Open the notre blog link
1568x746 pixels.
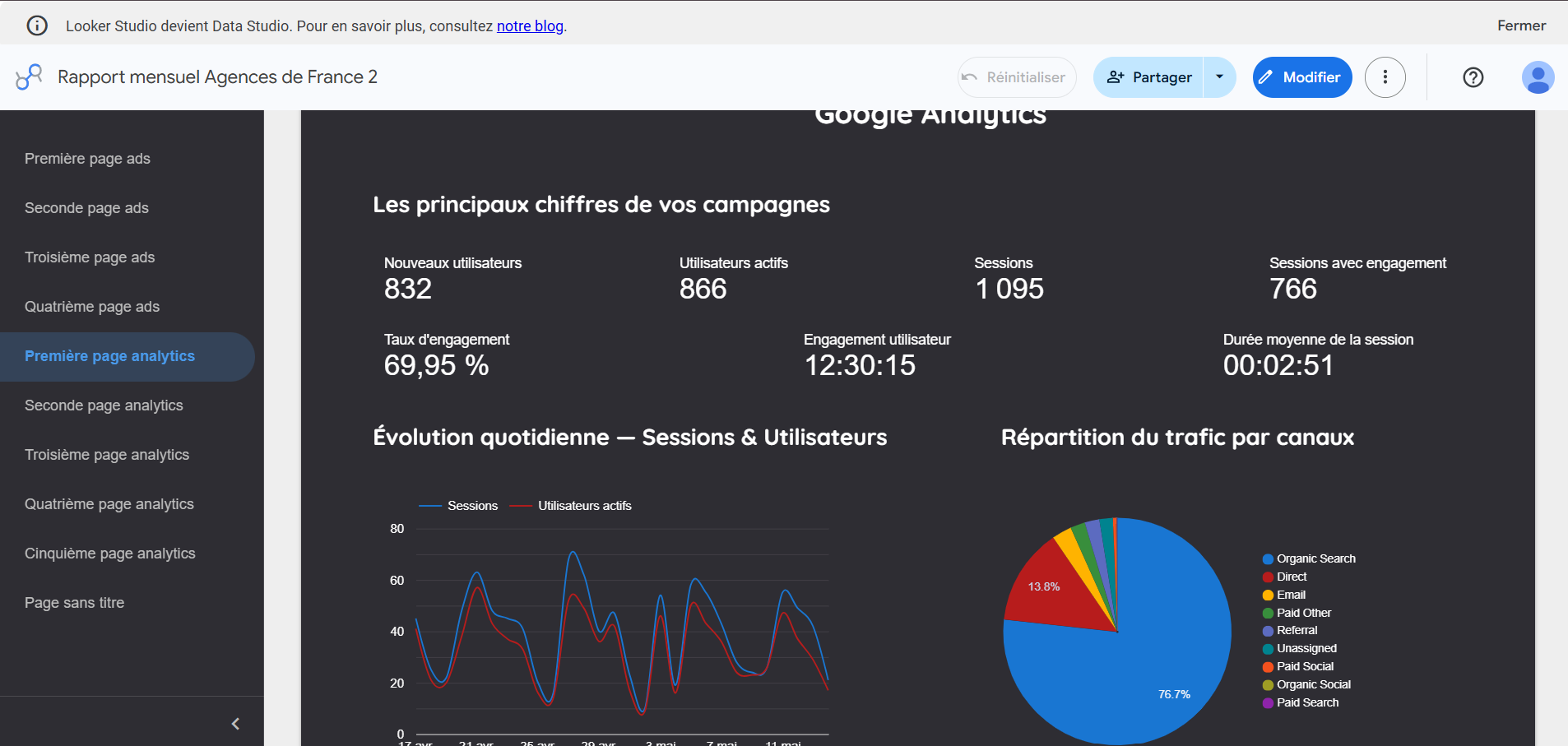tap(530, 25)
